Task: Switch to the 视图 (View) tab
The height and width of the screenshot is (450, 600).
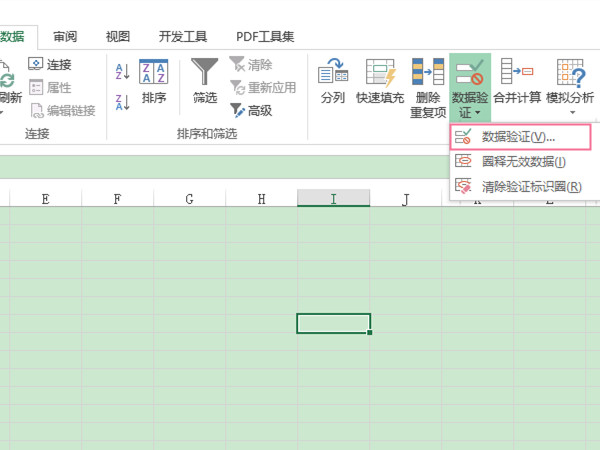Action: tap(118, 37)
